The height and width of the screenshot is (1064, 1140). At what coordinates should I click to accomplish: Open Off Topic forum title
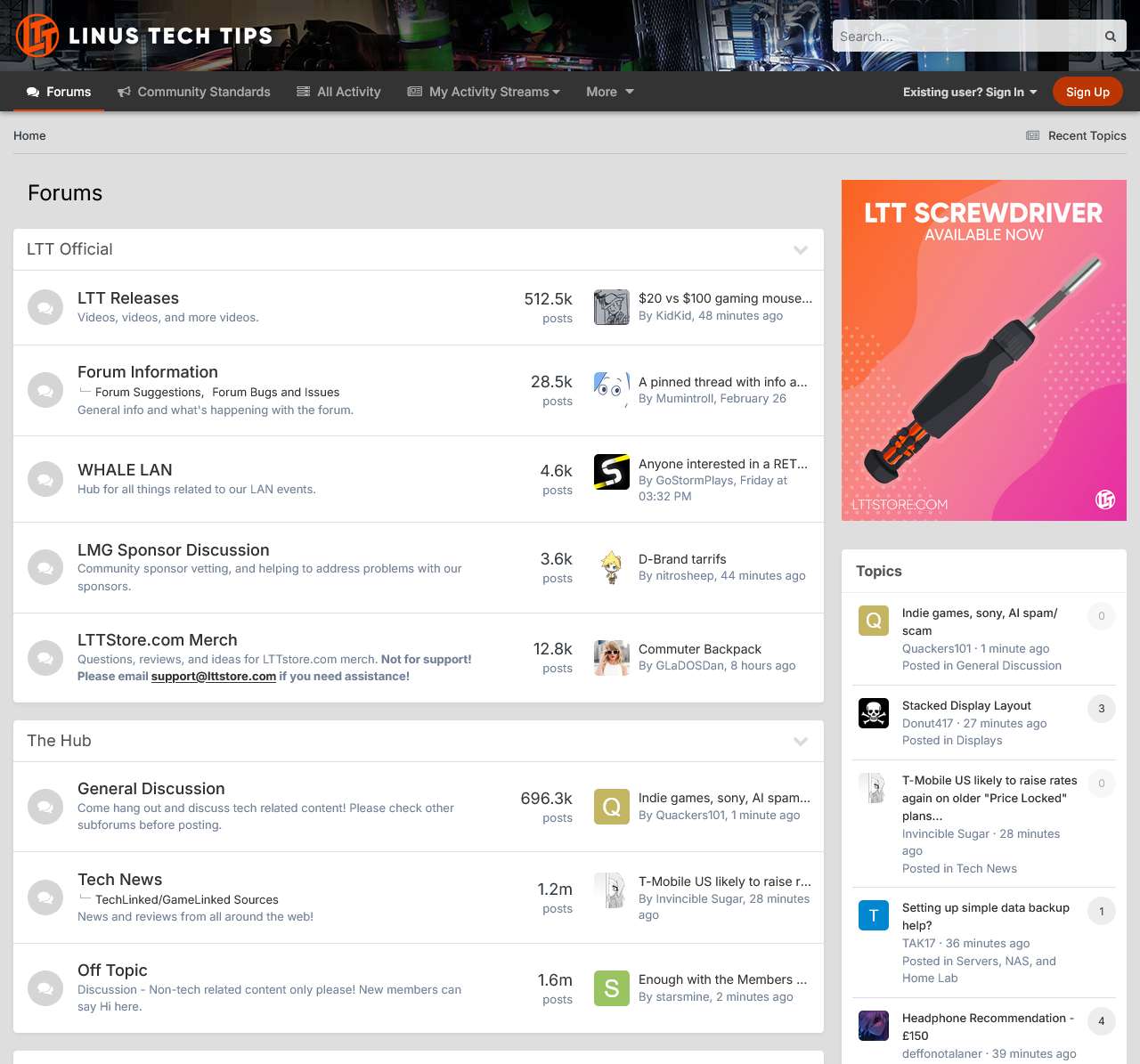coord(112,971)
